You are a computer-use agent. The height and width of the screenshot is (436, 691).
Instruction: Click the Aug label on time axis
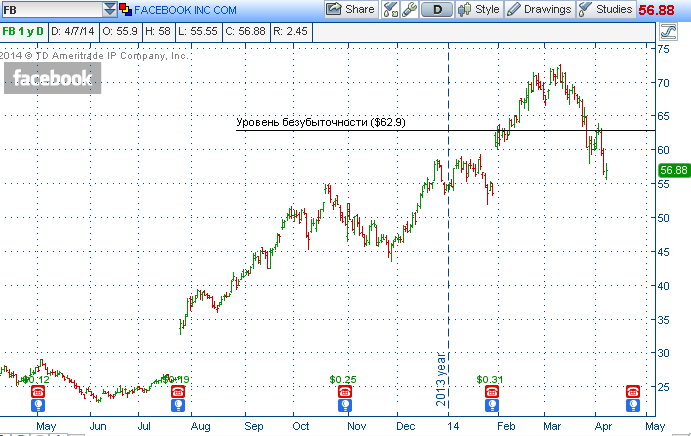(201, 426)
